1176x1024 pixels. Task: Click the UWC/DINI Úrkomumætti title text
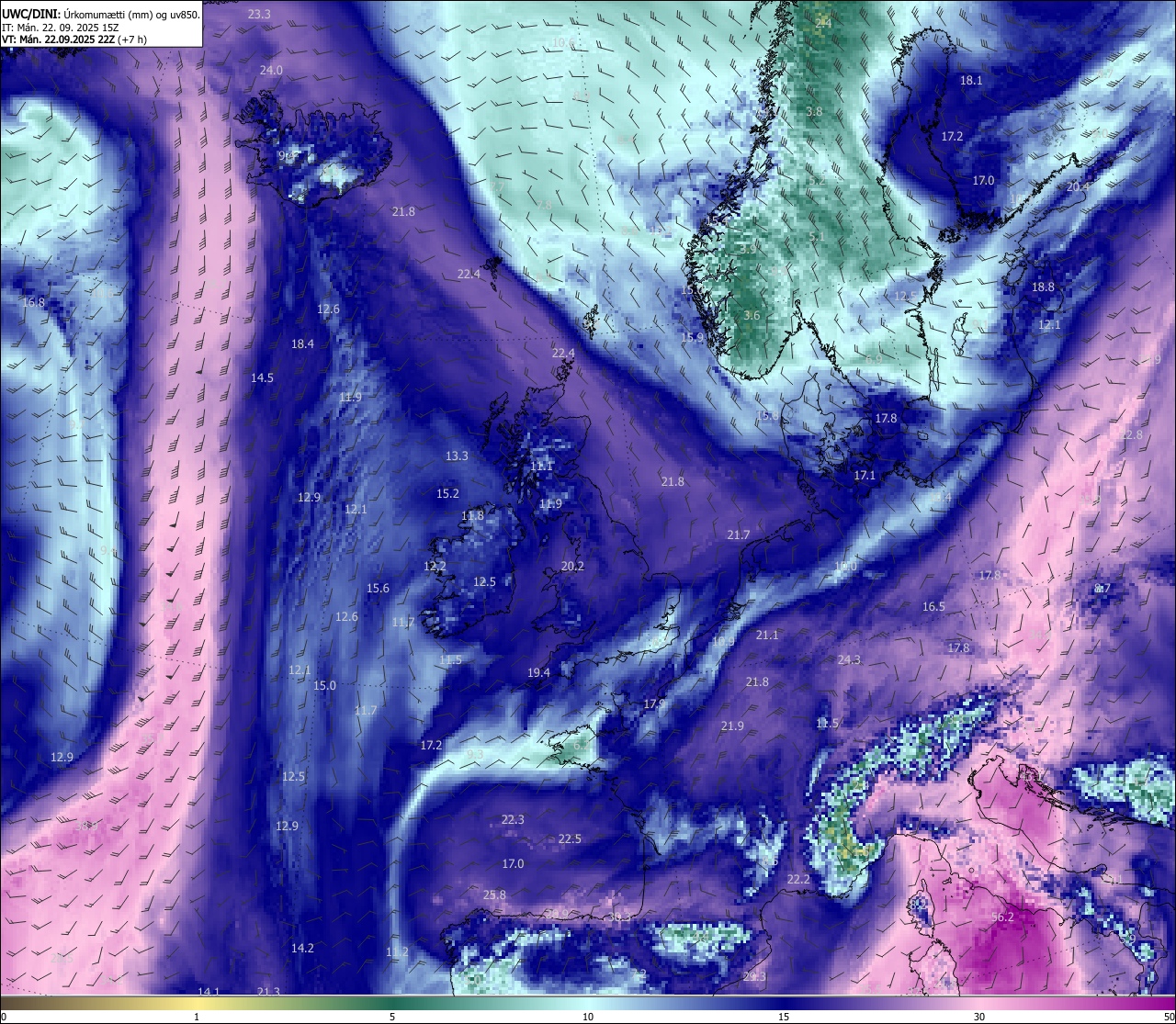101,14
